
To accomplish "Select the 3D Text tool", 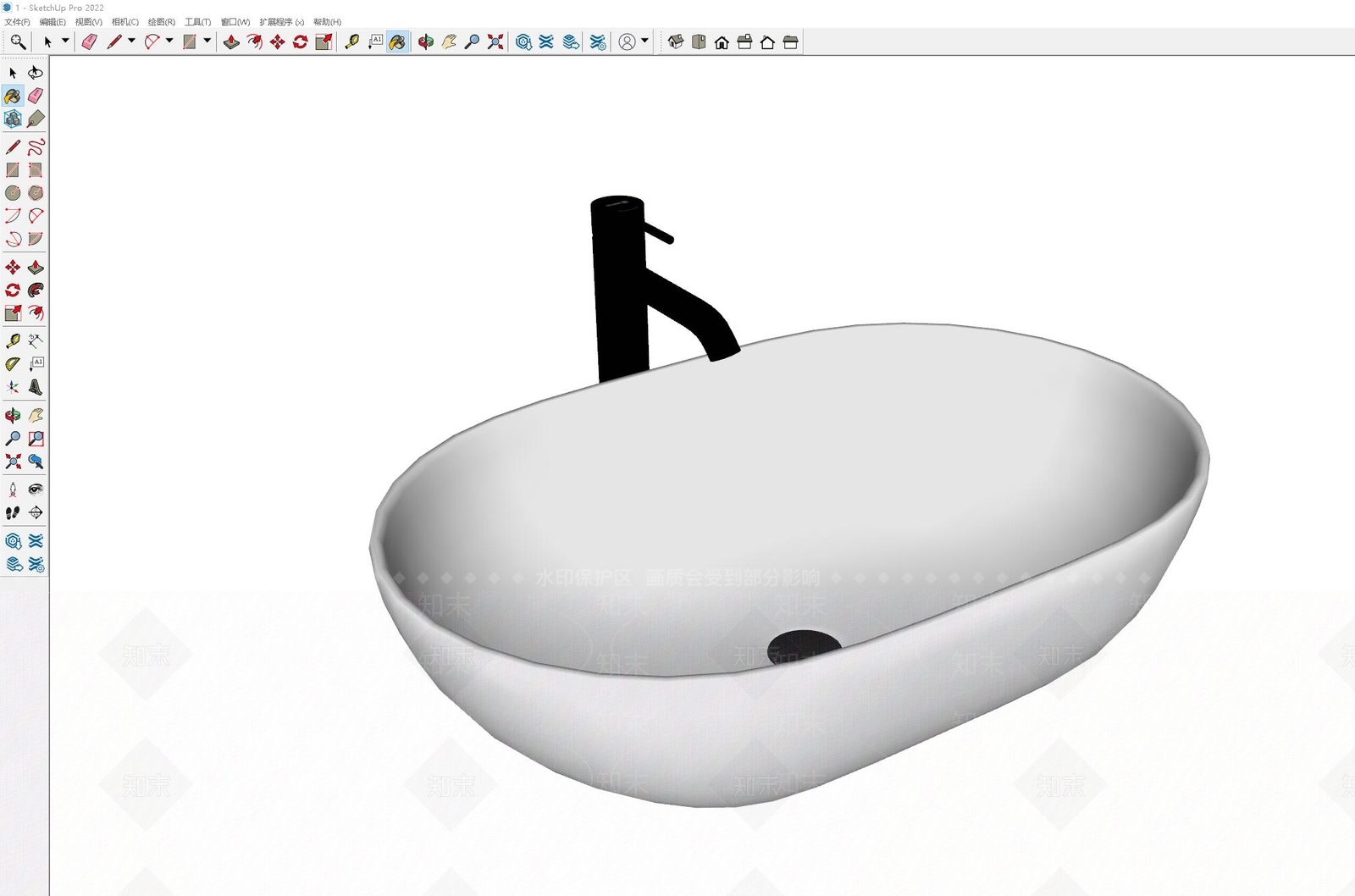I will tap(36, 387).
